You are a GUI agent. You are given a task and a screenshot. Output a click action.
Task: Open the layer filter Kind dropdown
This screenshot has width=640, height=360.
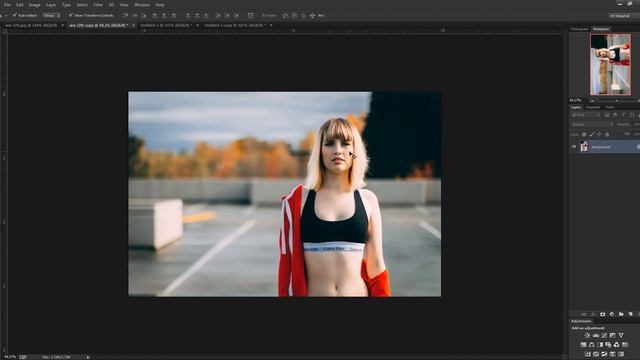point(586,115)
